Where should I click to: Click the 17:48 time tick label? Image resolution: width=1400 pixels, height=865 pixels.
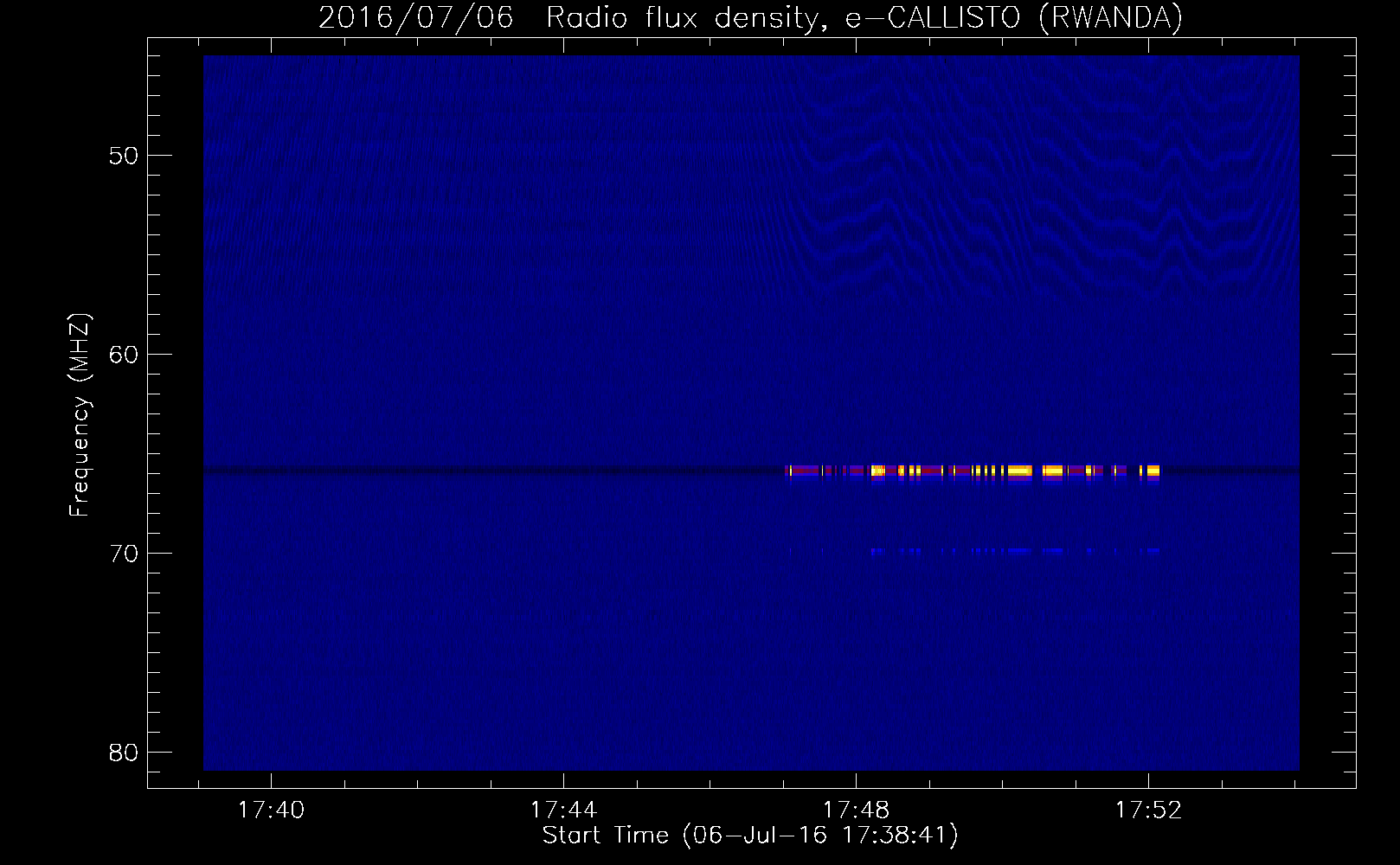[x=856, y=811]
